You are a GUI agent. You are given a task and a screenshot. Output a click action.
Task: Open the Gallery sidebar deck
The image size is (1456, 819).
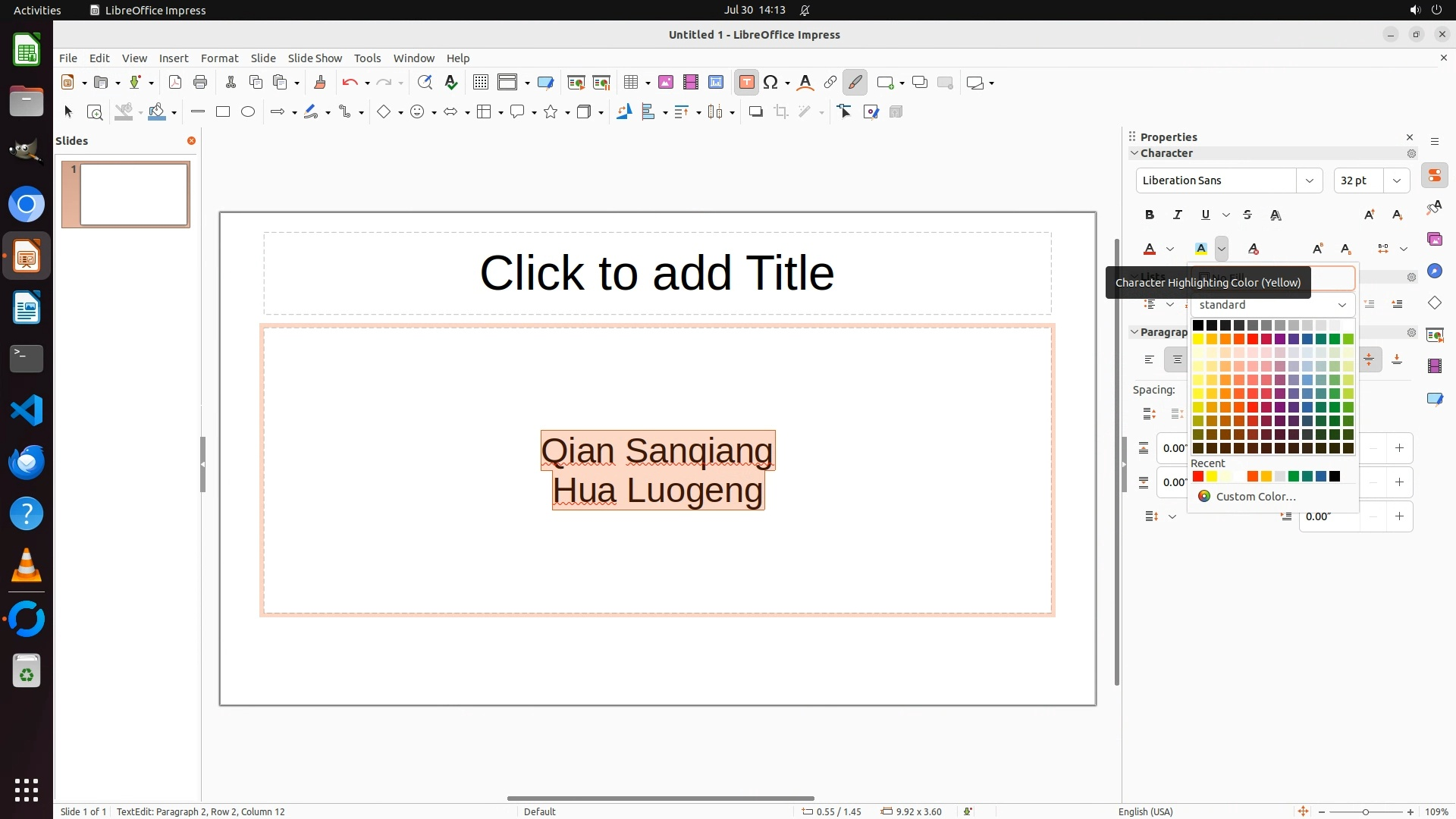pos(1434,240)
